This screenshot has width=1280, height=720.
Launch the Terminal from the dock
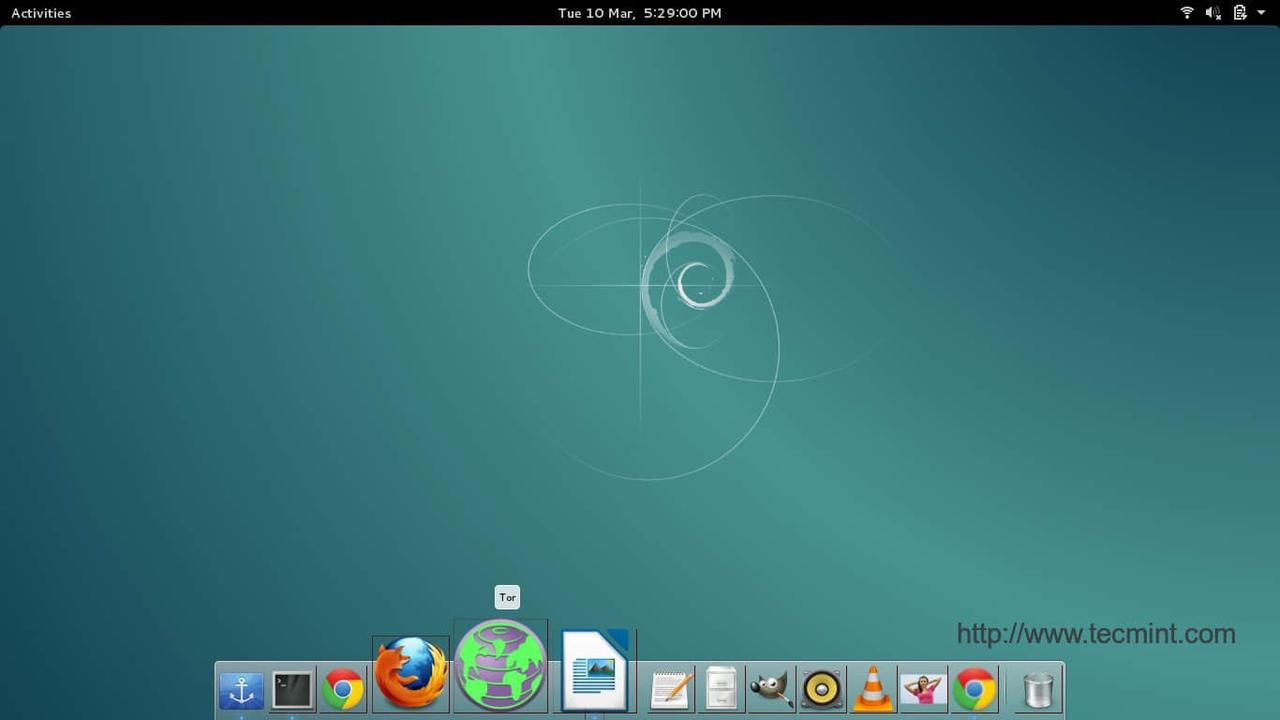(293, 689)
